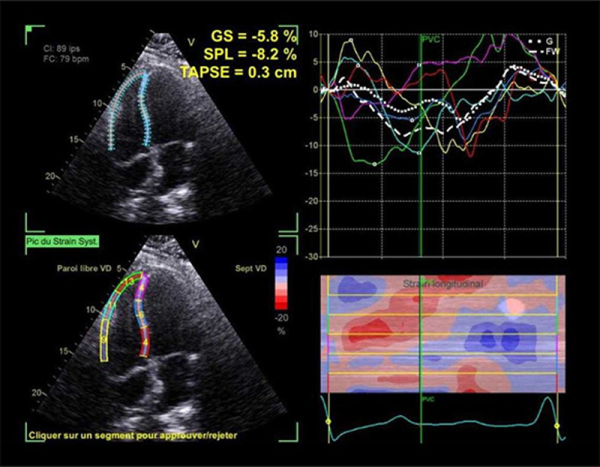
Task: Click the G dotted-line legend entry
Action: pyautogui.click(x=544, y=39)
